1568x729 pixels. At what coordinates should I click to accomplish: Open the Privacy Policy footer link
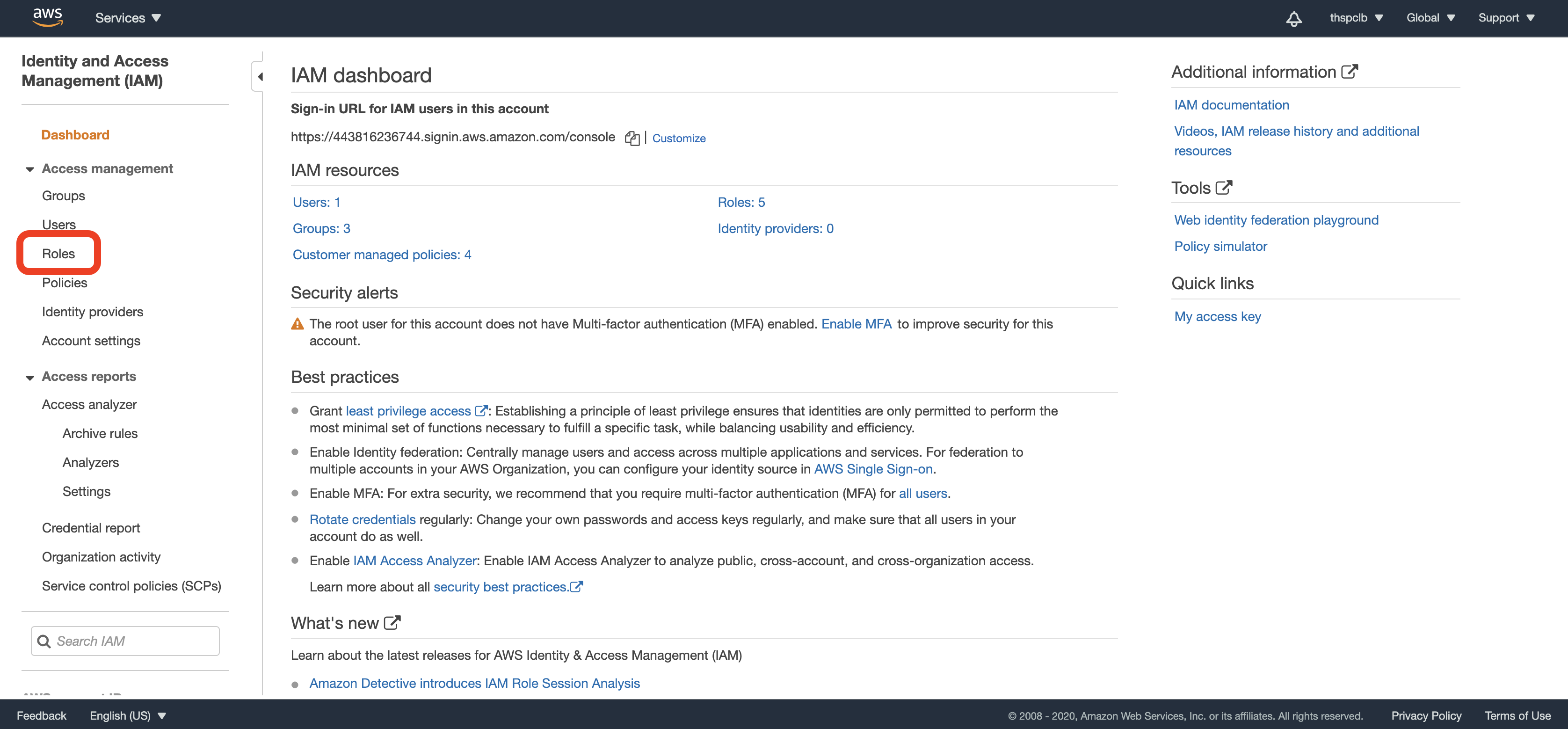1426,715
